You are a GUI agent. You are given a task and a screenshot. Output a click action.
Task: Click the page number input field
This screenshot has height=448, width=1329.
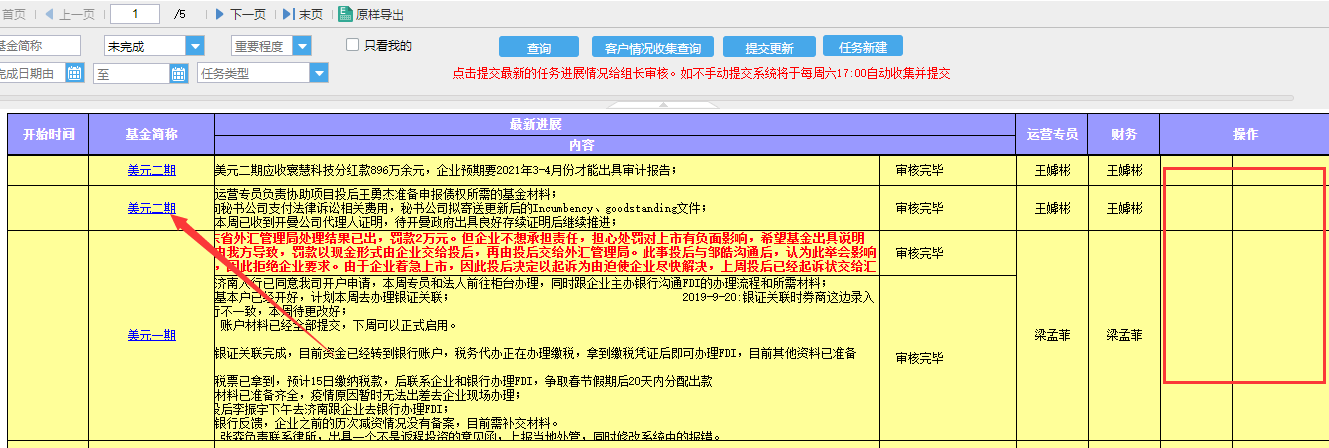137,14
